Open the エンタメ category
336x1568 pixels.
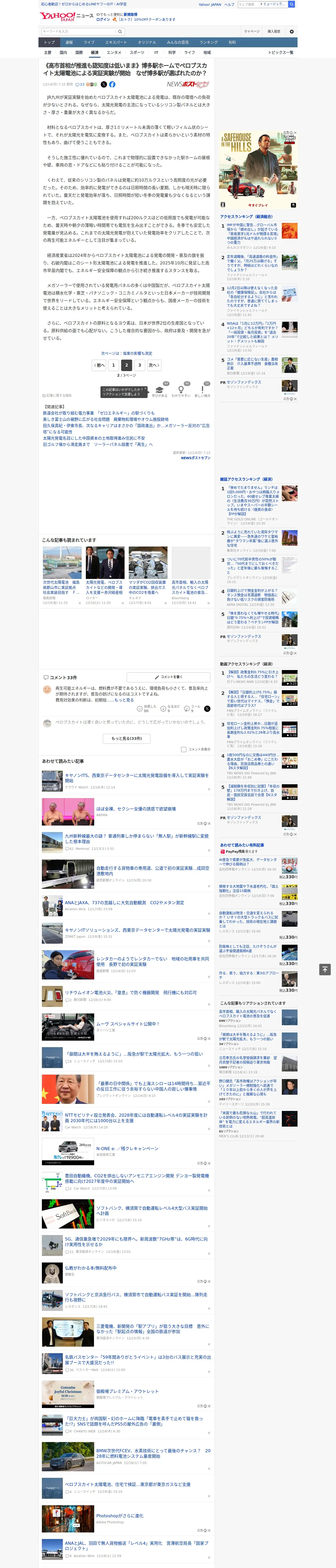(x=114, y=52)
